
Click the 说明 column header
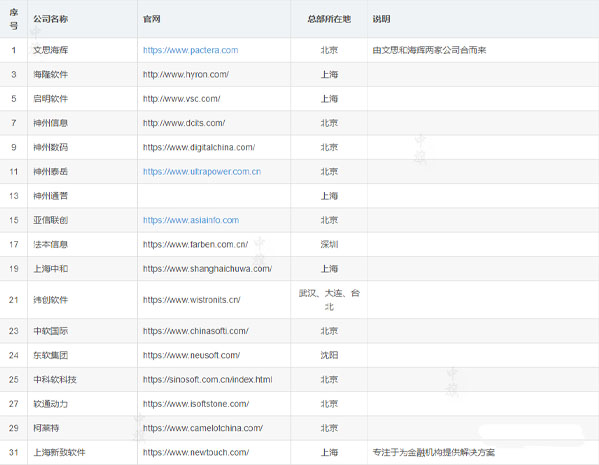(381, 19)
